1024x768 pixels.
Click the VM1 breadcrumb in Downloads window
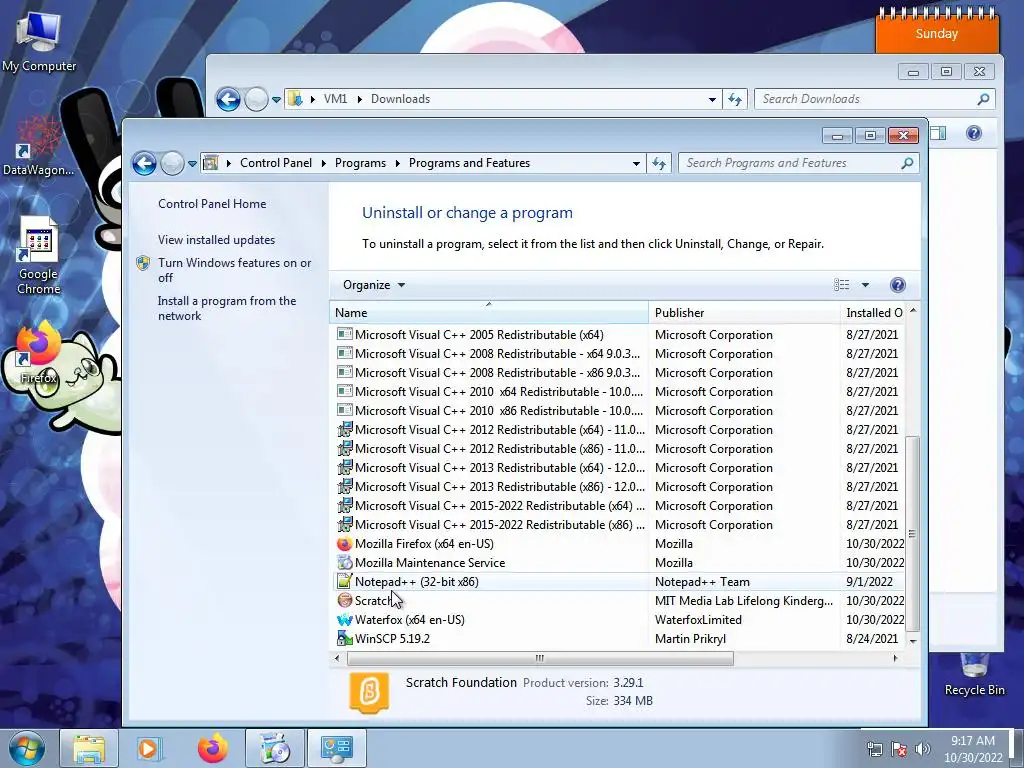click(335, 99)
